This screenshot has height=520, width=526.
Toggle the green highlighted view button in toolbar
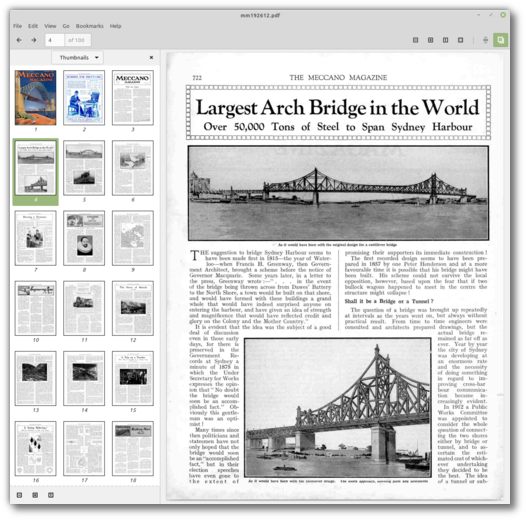tap(501, 40)
